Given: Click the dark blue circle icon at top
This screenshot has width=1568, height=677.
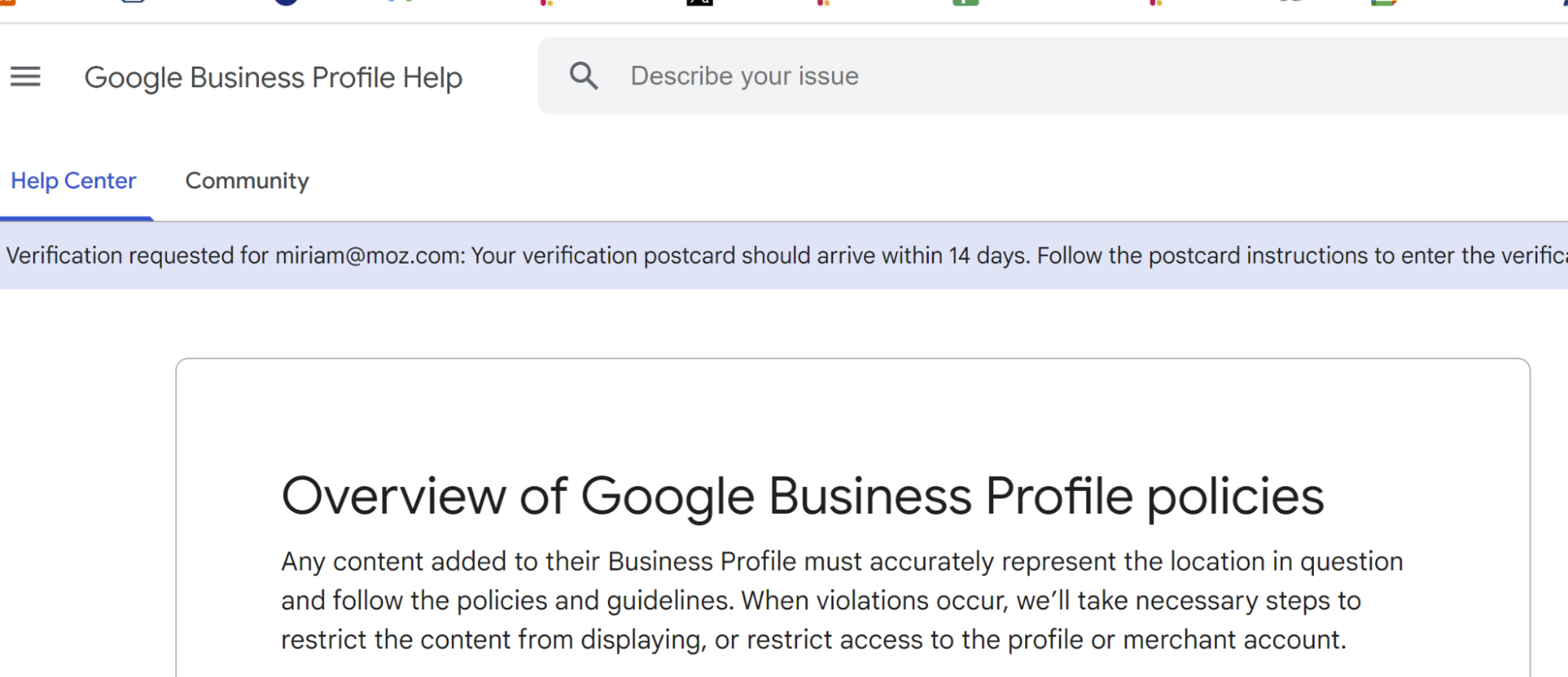Looking at the screenshot, I should [286, 2].
